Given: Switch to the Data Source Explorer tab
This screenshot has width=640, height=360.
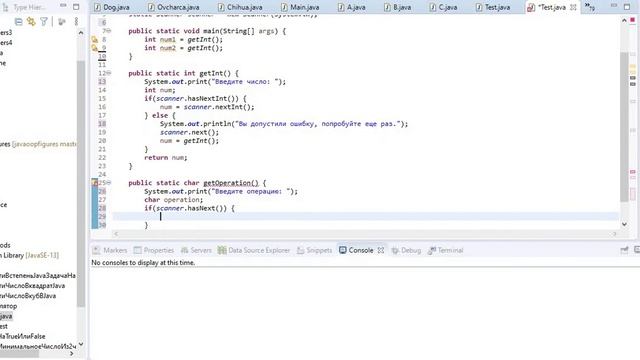Looking at the screenshot, I should coord(254,250).
